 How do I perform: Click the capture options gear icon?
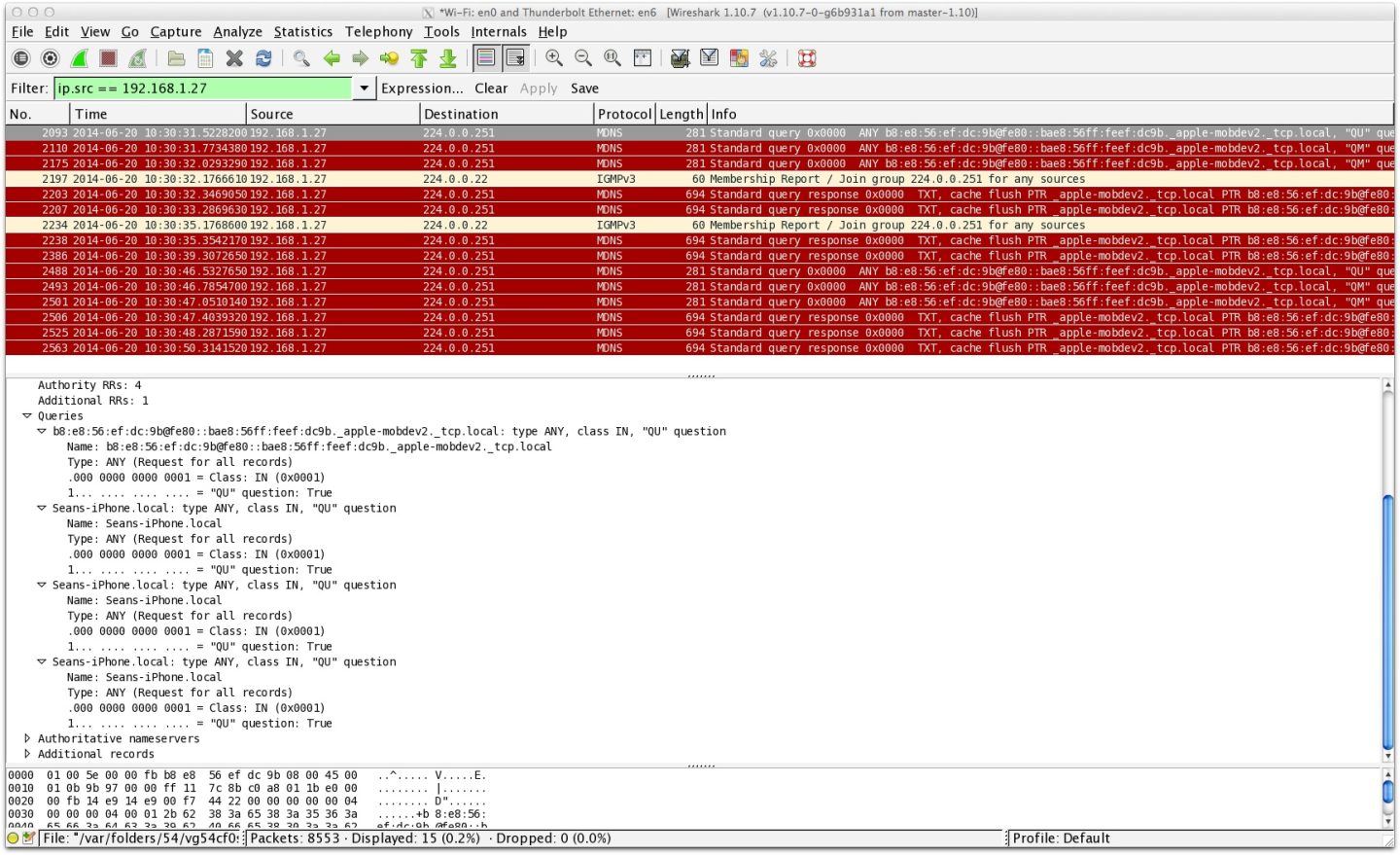(x=50, y=58)
